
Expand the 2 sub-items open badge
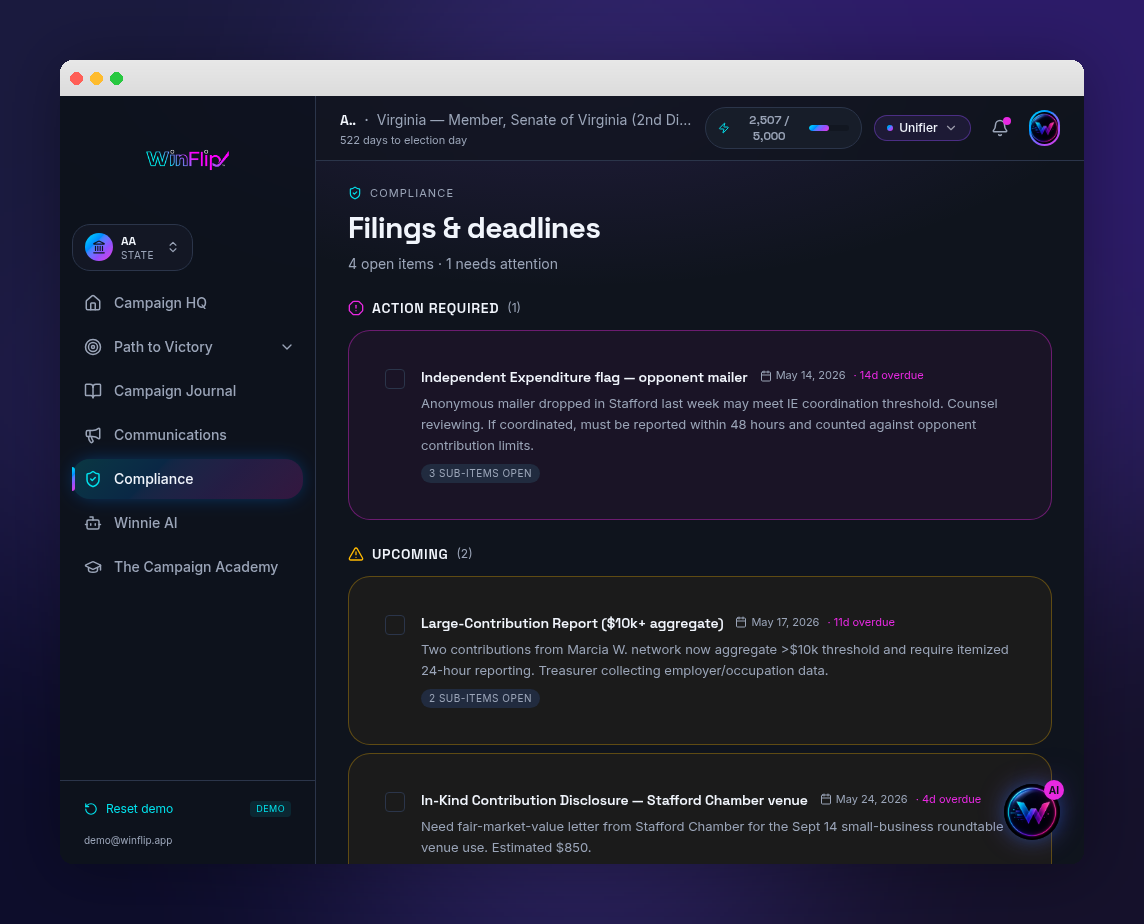480,698
